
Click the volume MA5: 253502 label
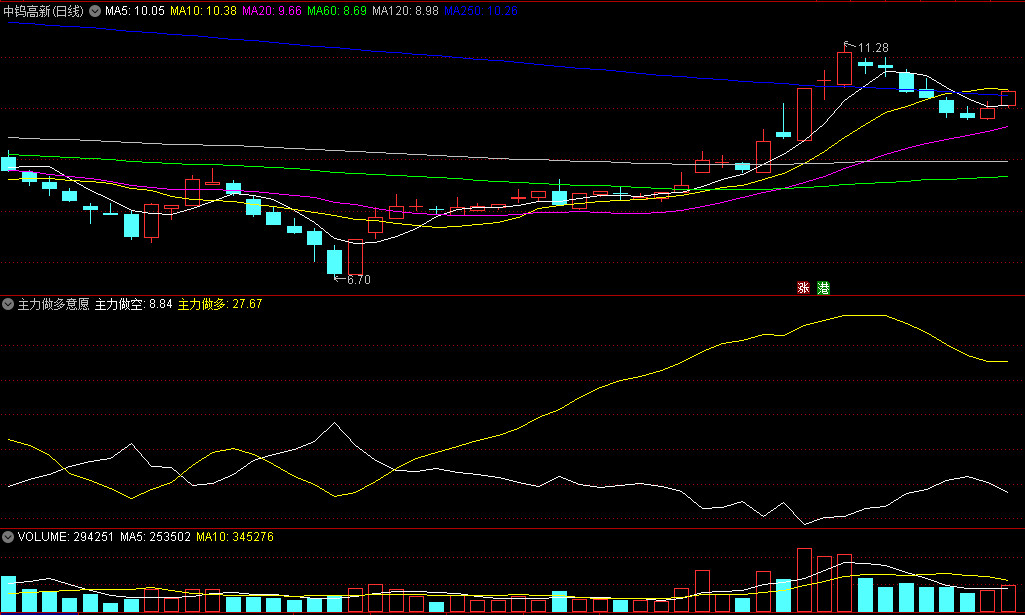(155, 537)
